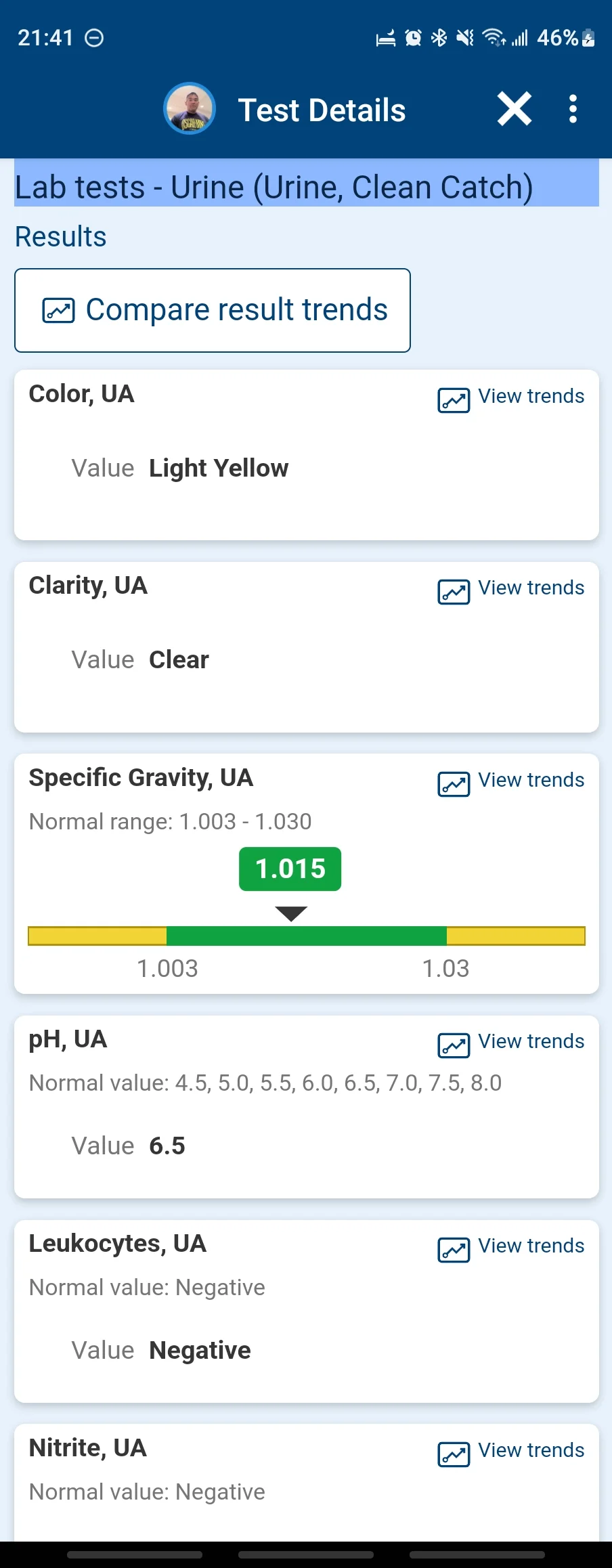Tap trend icon beside Clarity, UA

coord(454,591)
